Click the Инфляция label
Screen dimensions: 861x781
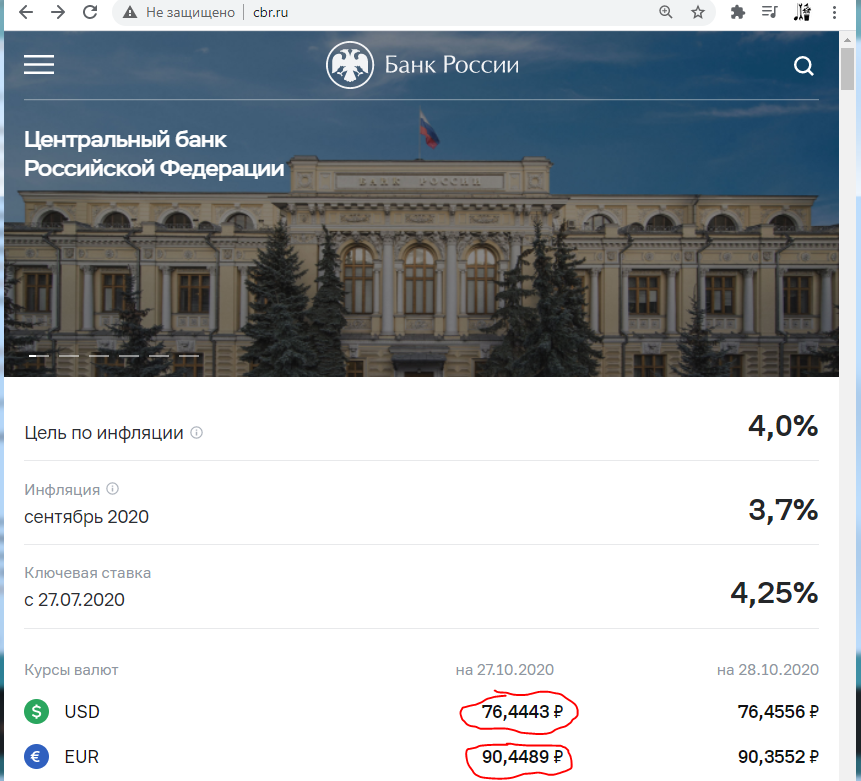click(x=62, y=489)
